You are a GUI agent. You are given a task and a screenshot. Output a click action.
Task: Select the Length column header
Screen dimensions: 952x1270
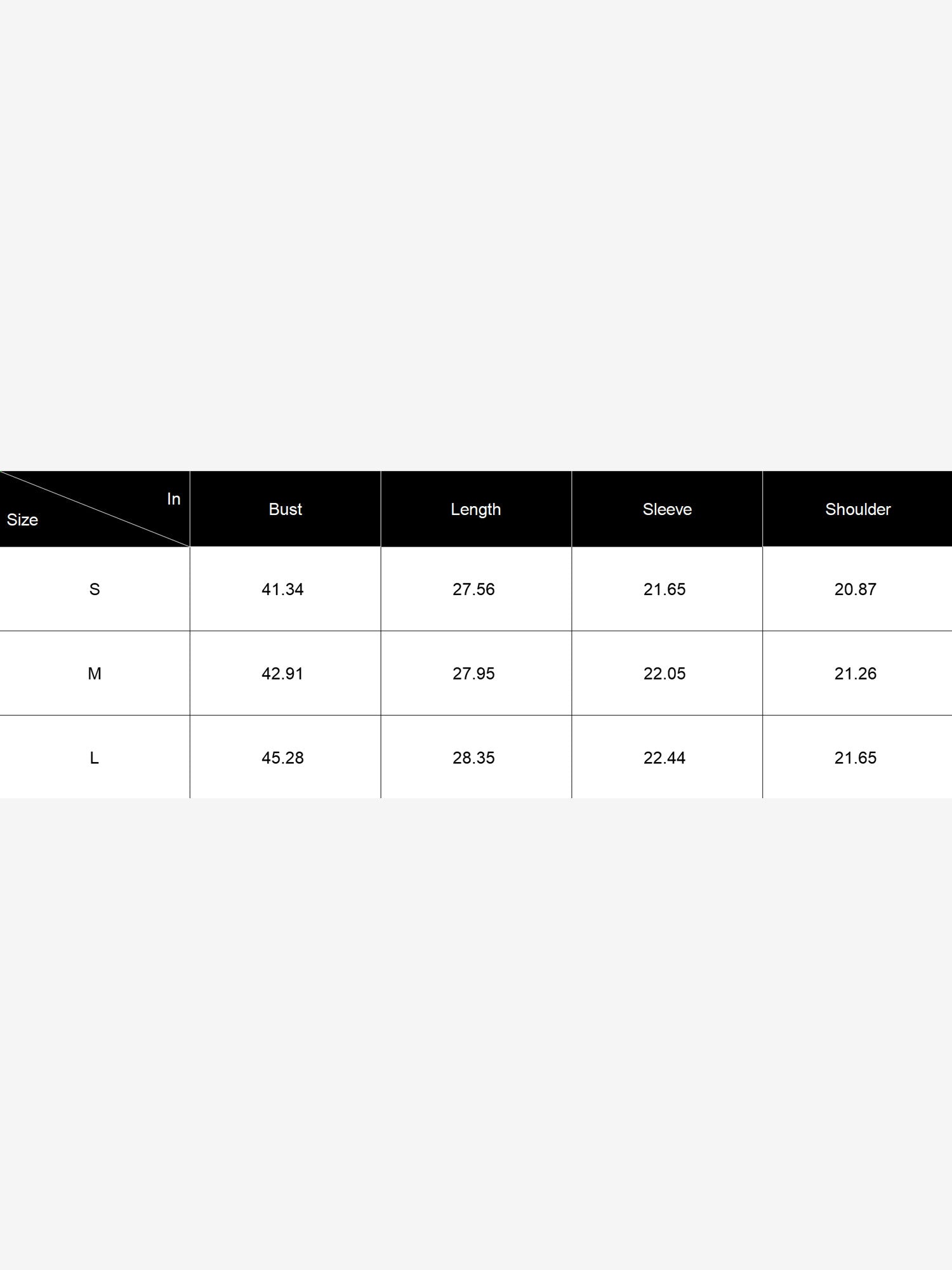(476, 510)
